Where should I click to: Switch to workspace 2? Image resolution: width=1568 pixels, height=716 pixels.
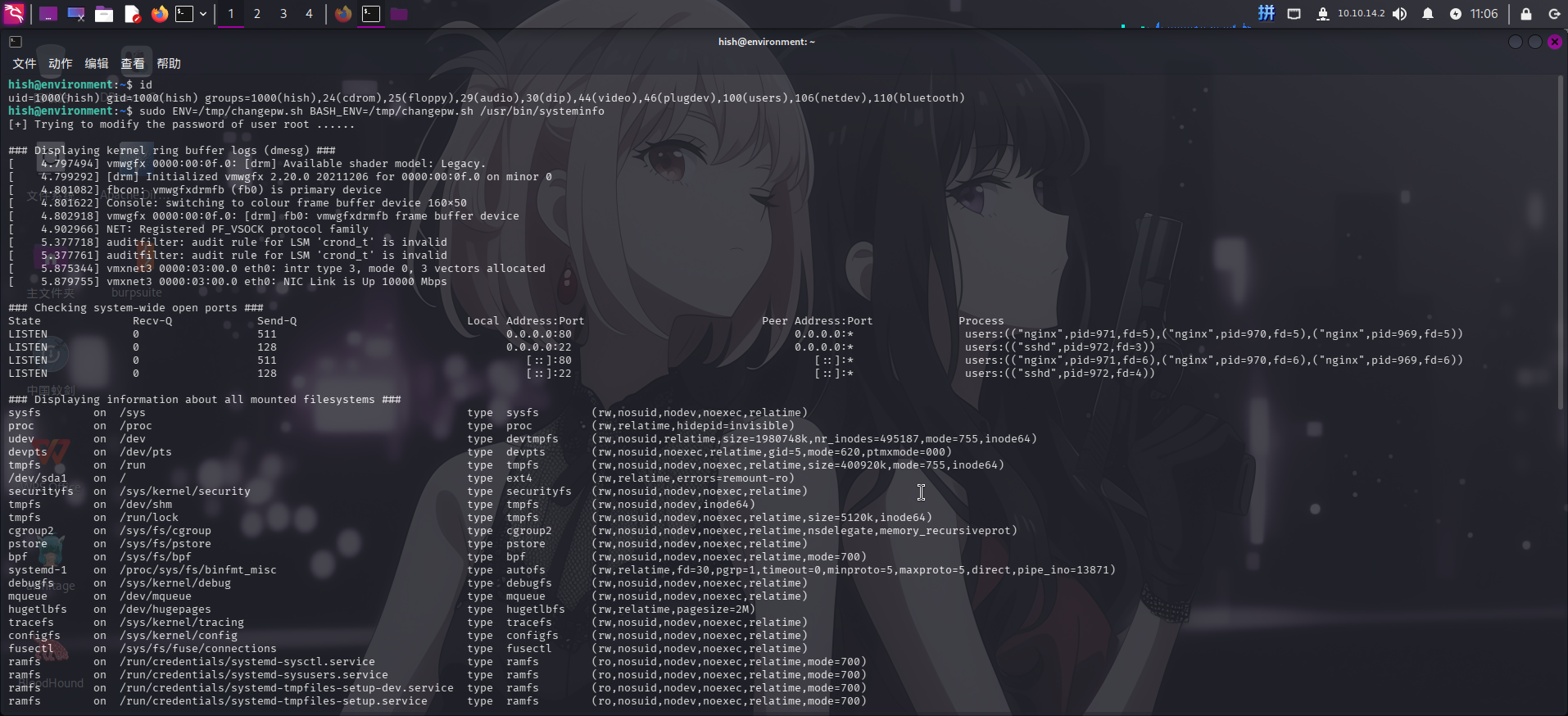257,14
